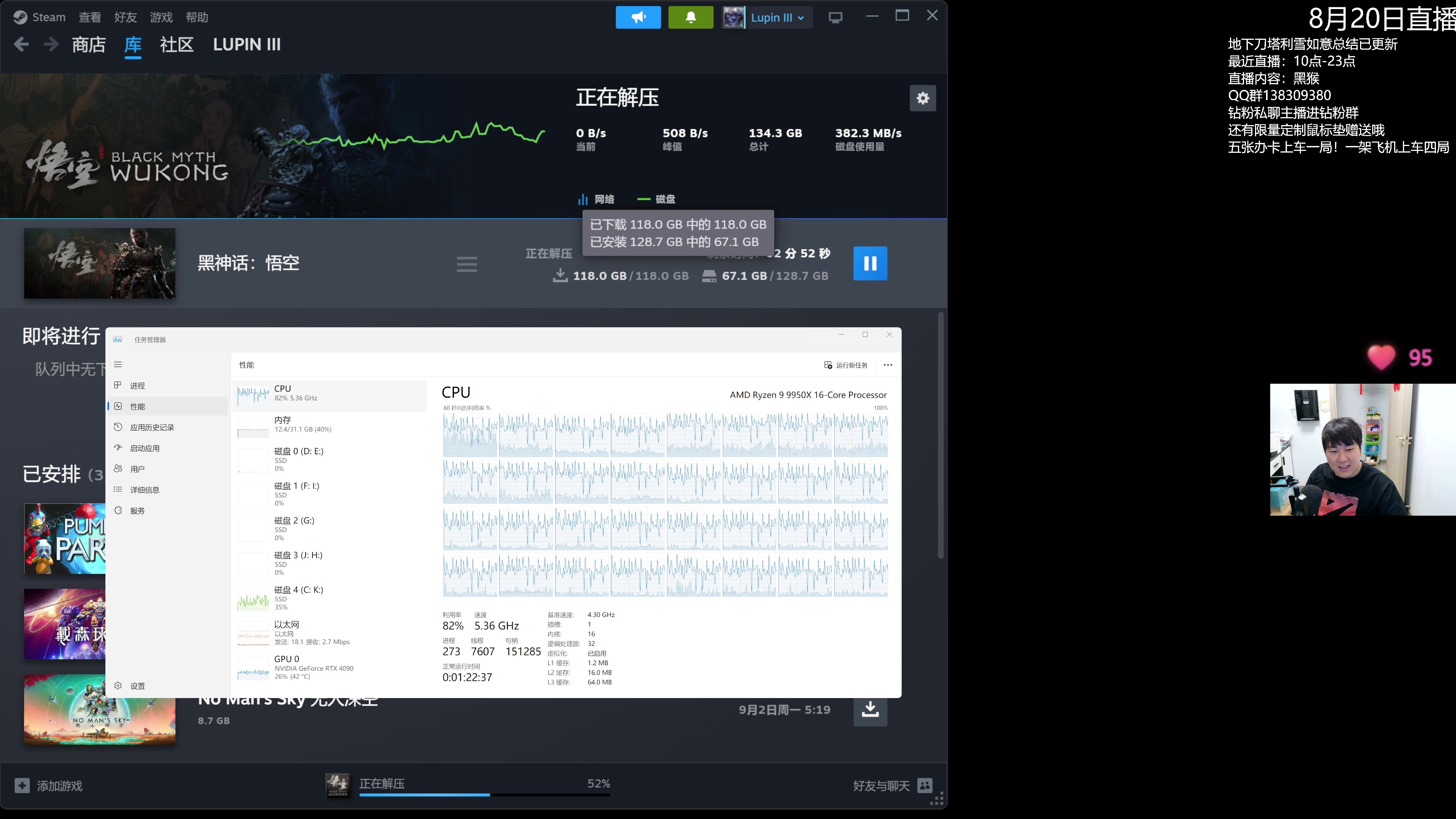Click the 即将进行 section heading
The height and width of the screenshot is (819, 1456).
point(61,336)
